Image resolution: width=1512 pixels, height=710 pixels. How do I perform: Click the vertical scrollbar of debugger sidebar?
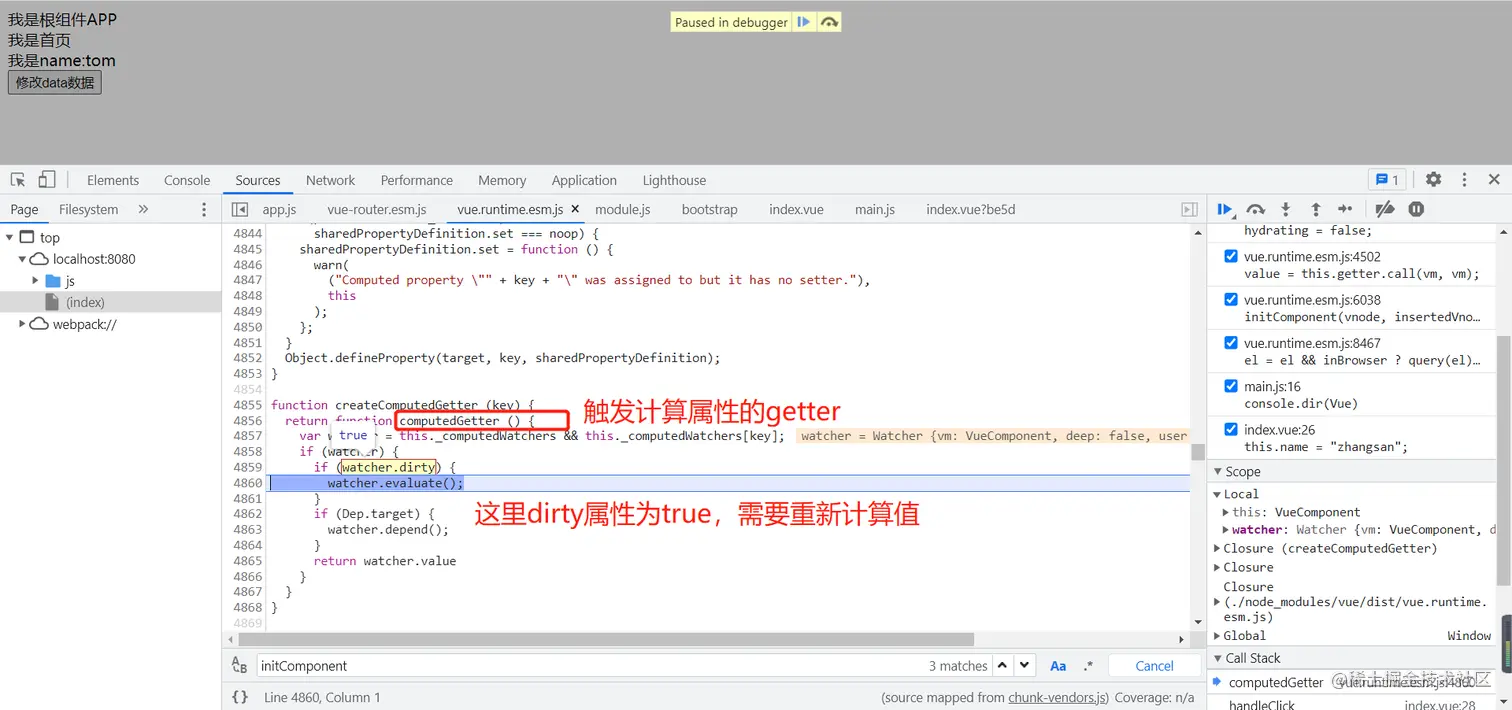(x=1503, y=460)
